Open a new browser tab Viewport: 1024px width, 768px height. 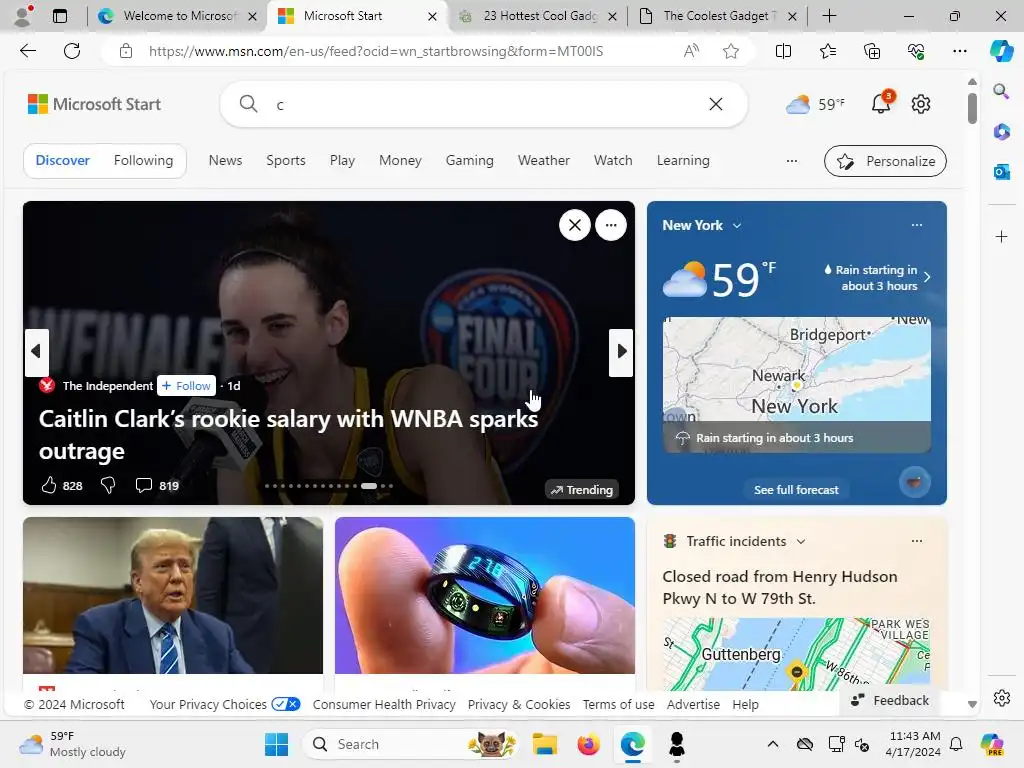click(x=829, y=16)
